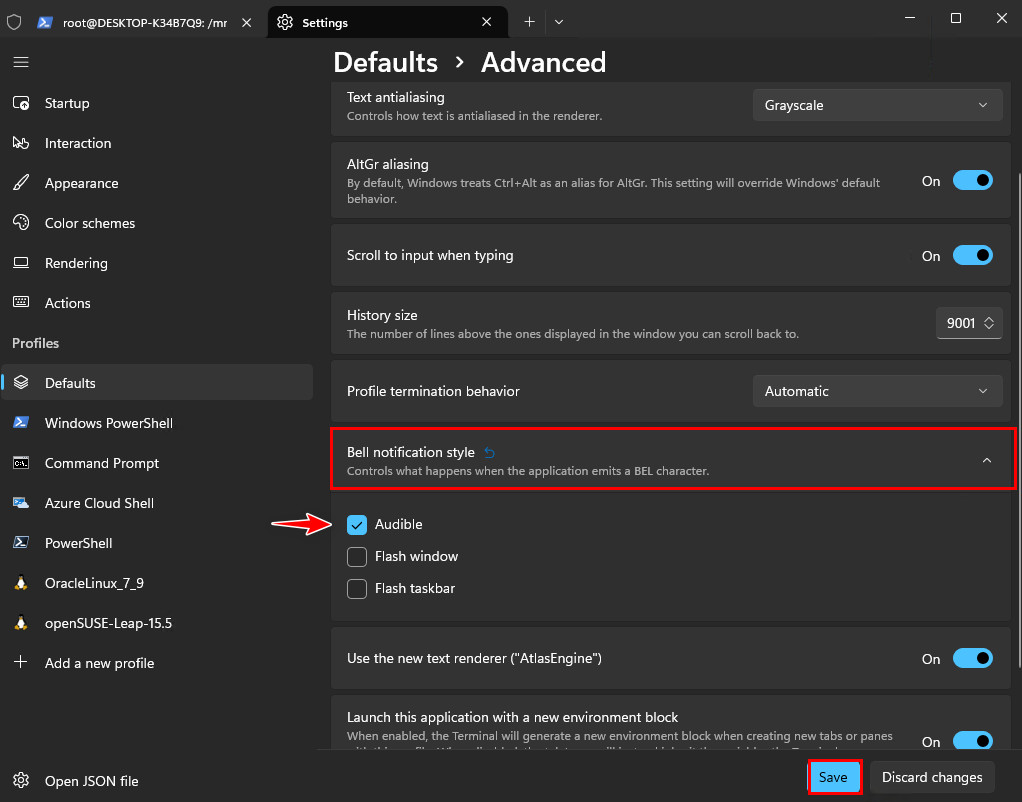This screenshot has height=802, width=1022.
Task: Toggle the AltGr aliasing switch
Action: click(x=972, y=181)
